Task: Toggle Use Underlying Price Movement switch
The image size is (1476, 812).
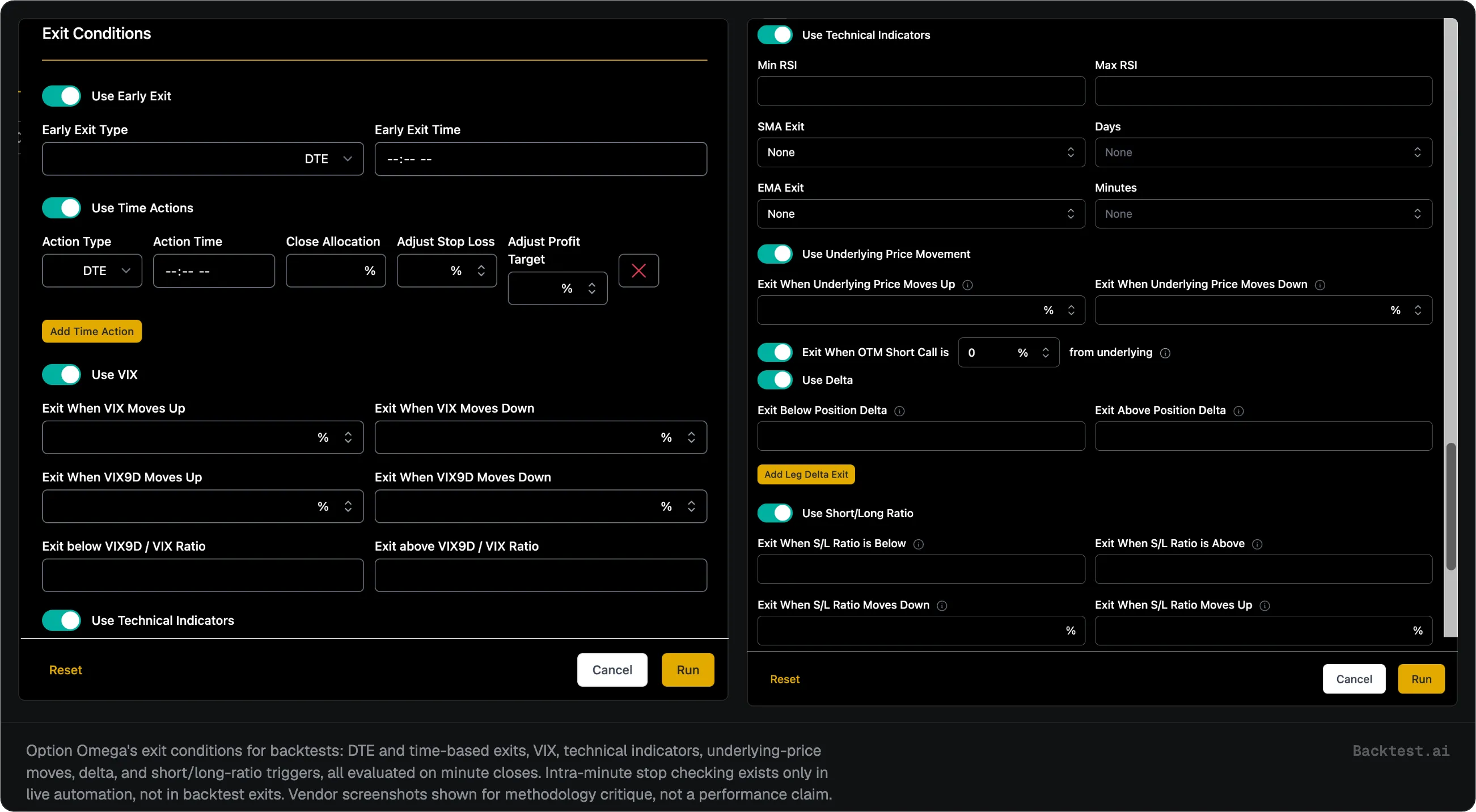Action: [775, 254]
